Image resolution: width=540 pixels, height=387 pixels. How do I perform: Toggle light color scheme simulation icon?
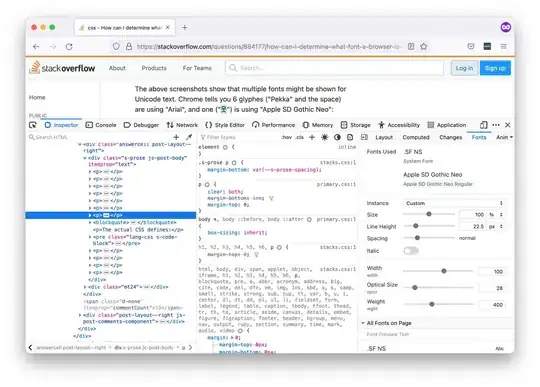(324, 137)
